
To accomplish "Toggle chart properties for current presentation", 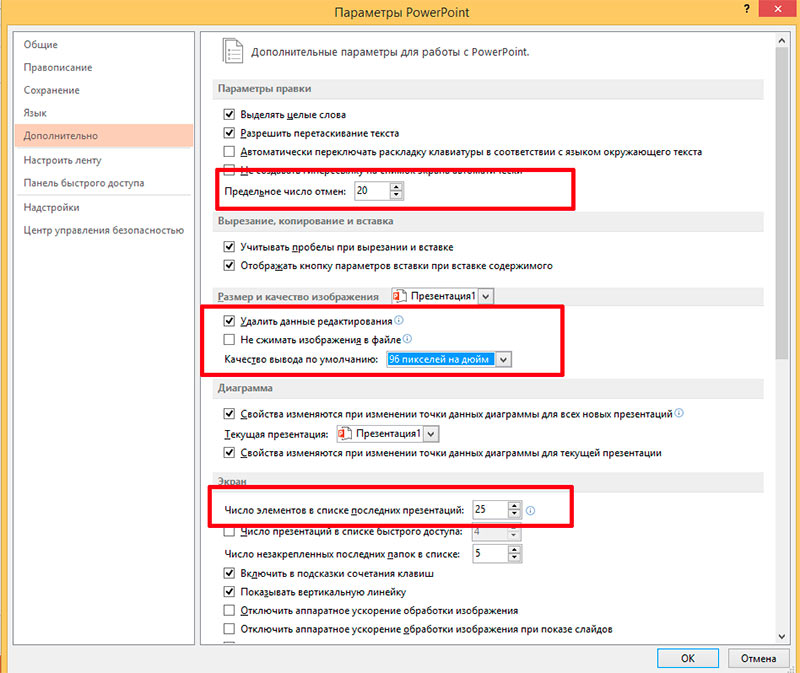I will point(229,453).
